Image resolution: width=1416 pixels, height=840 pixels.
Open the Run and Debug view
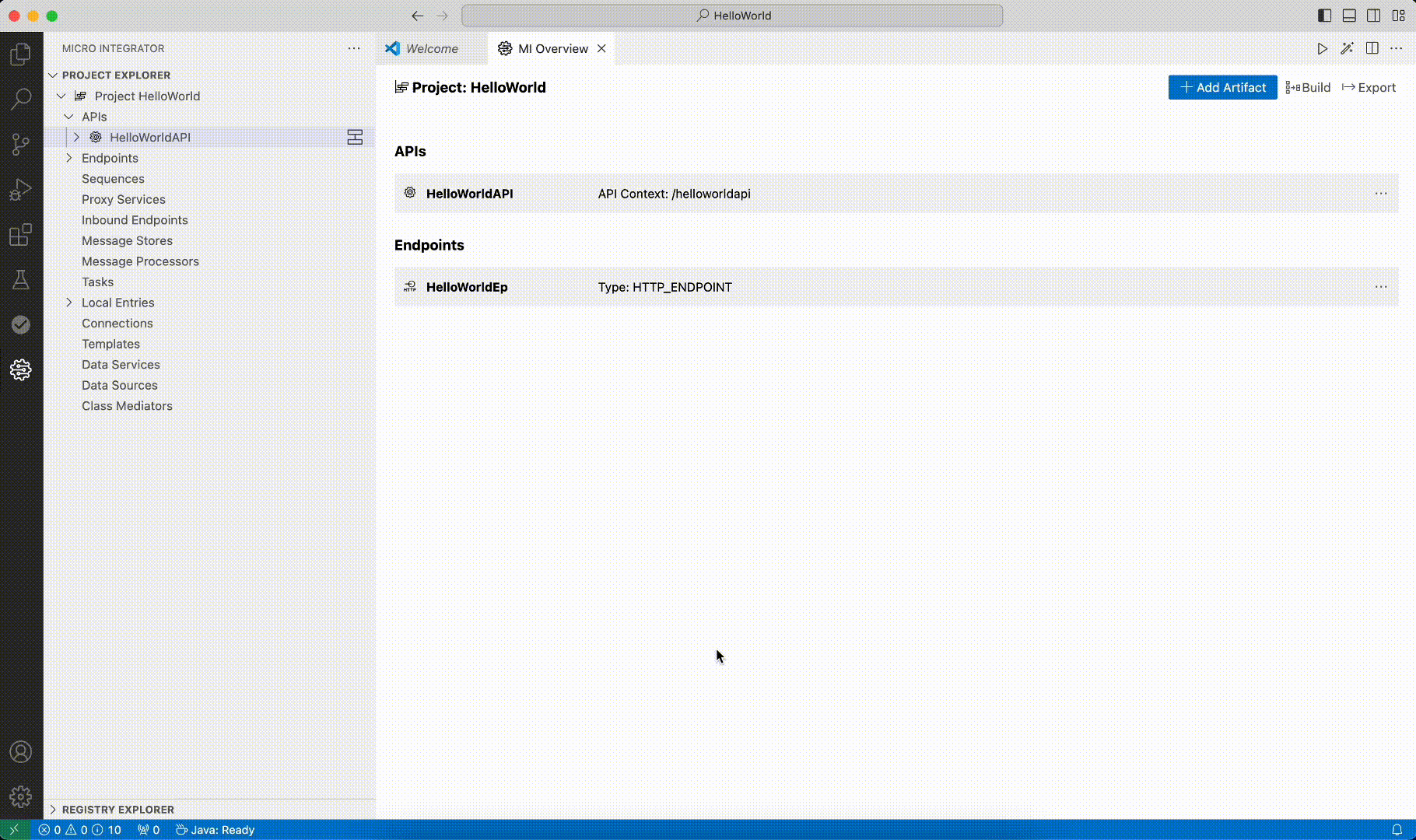[21, 189]
